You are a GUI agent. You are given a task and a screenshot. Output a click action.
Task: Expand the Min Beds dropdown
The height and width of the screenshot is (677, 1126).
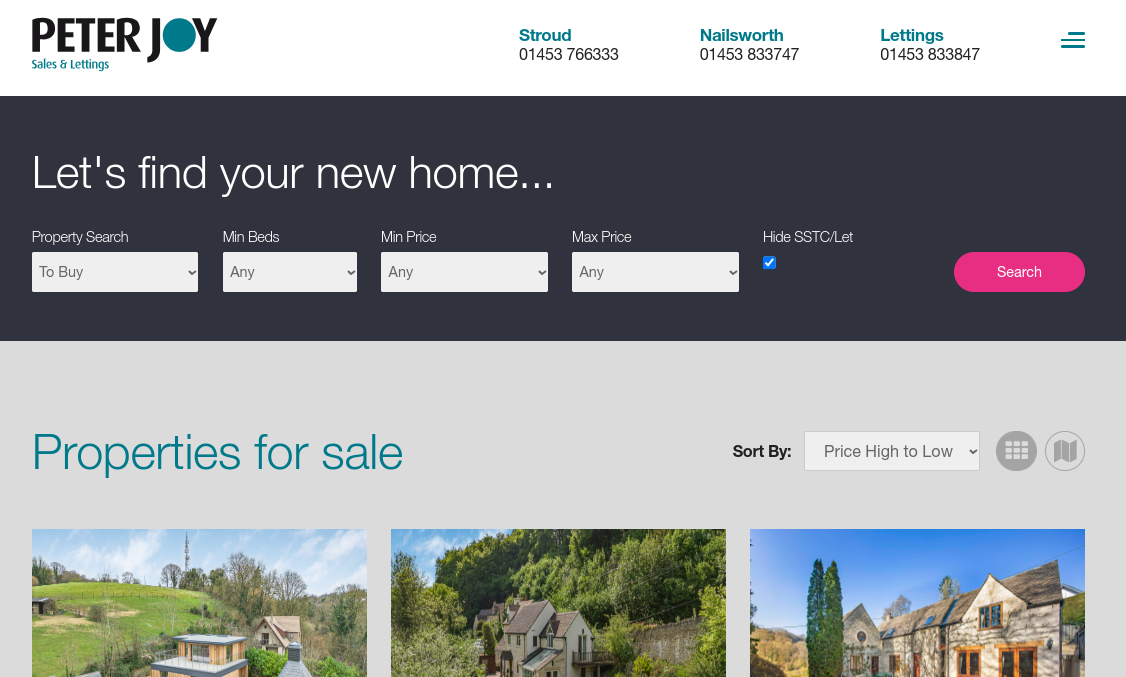coord(290,272)
